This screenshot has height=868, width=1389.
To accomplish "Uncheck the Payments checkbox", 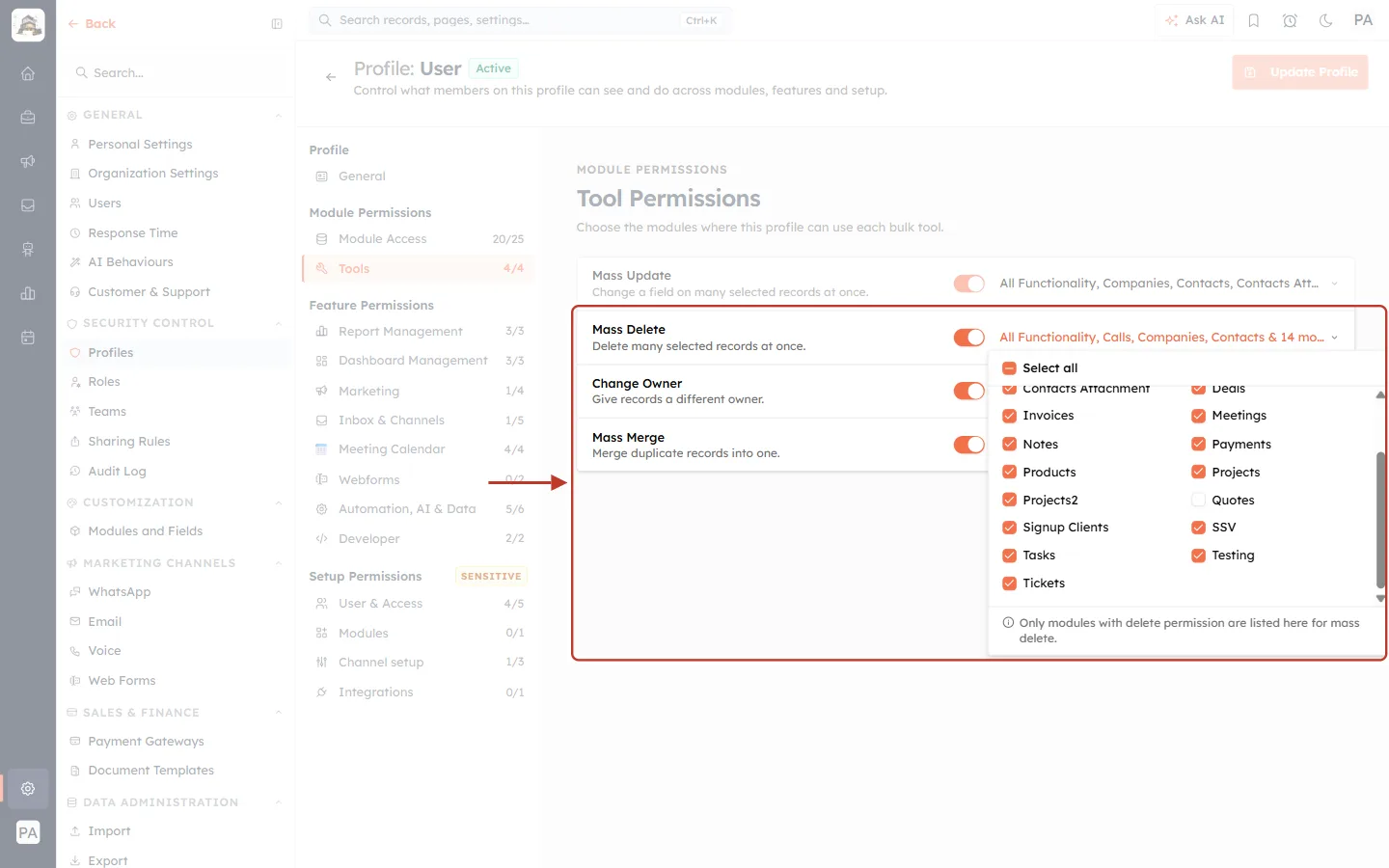I will click(x=1198, y=445).
